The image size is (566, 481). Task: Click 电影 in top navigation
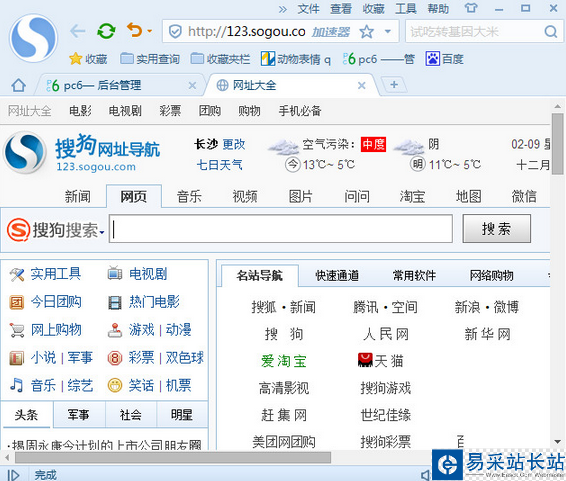click(80, 111)
